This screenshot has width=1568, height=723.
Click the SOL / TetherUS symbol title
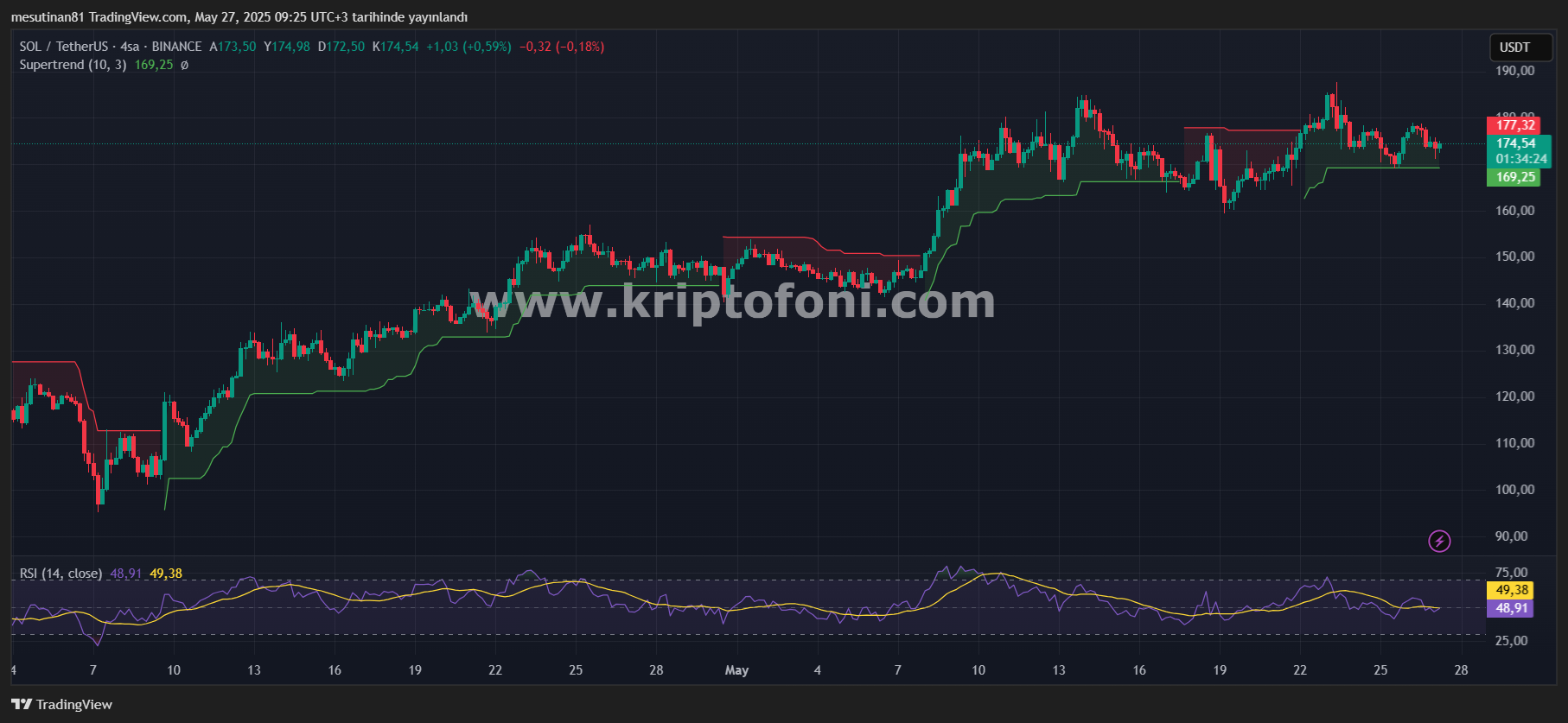(x=64, y=47)
